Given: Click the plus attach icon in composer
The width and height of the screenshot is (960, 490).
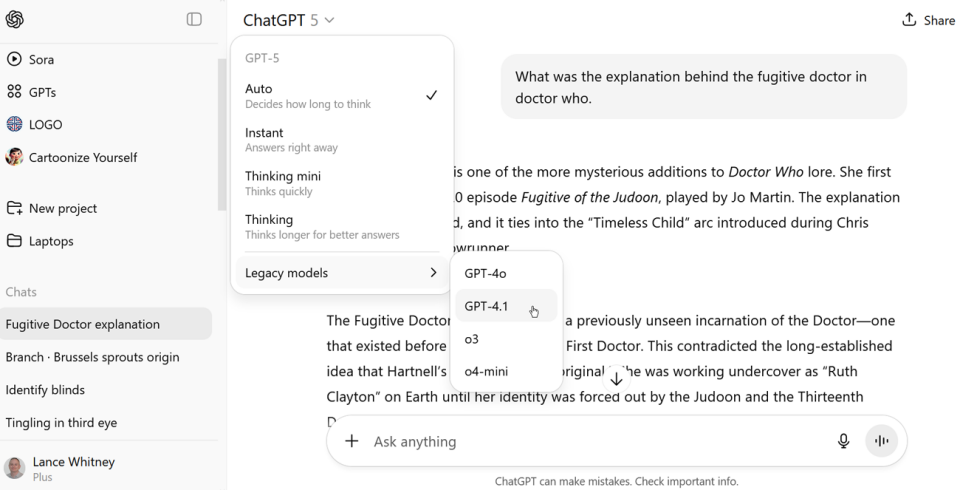Looking at the screenshot, I should click(x=351, y=441).
